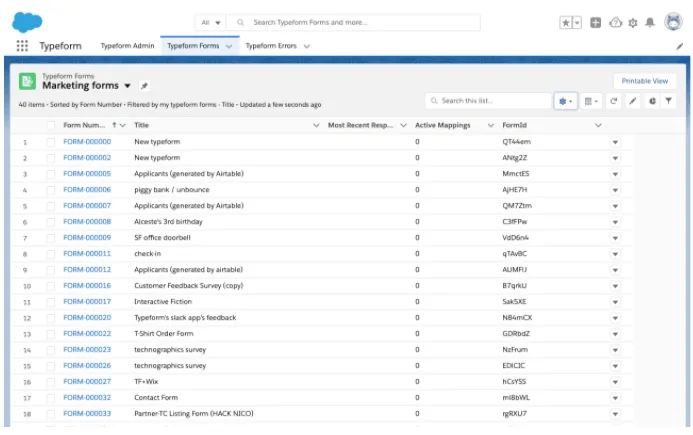This screenshot has width=693, height=435.
Task: Open the FORM-000027 record link
Action: tap(87, 382)
